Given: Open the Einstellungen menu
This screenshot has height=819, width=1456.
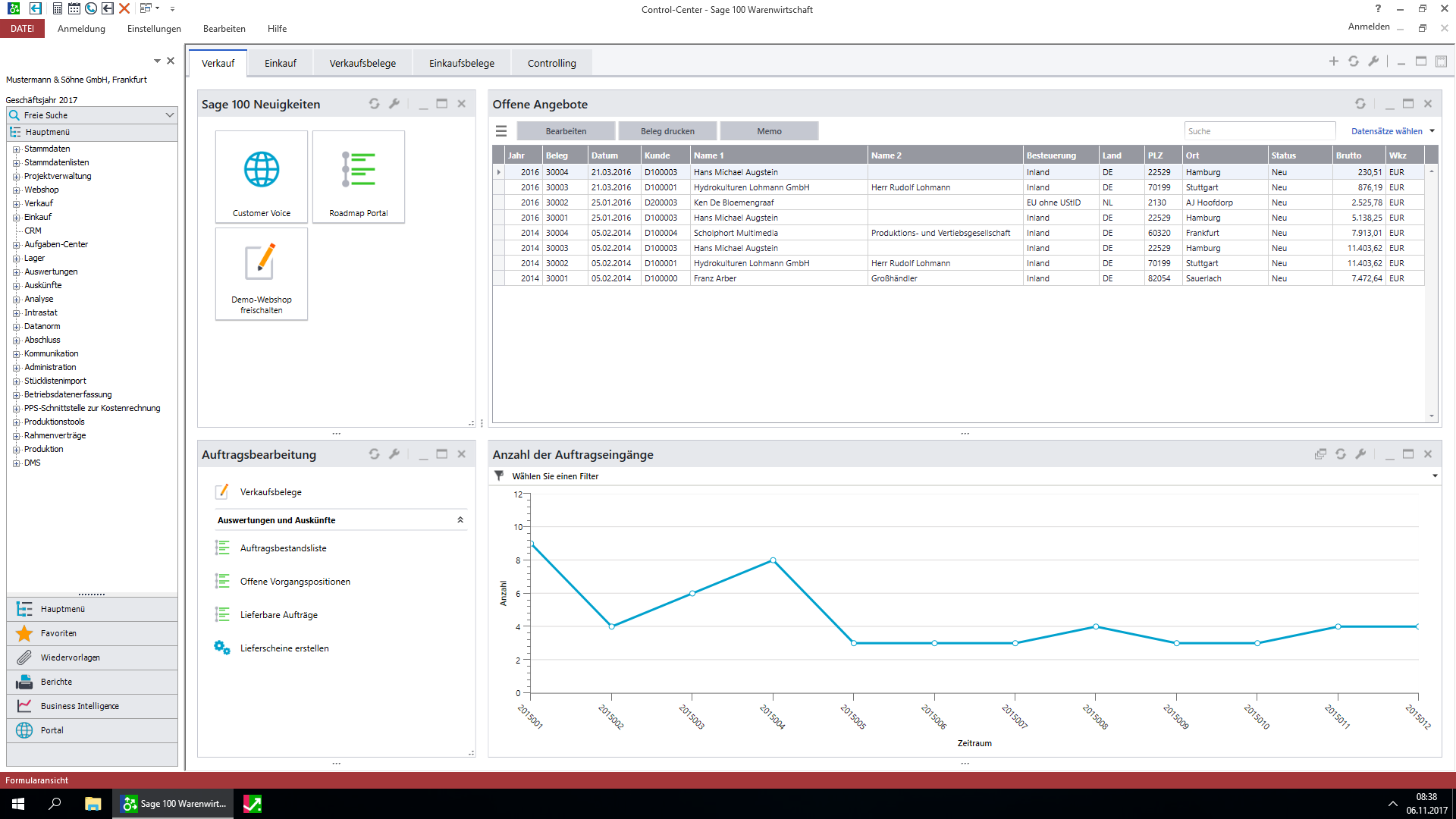Looking at the screenshot, I should [154, 29].
